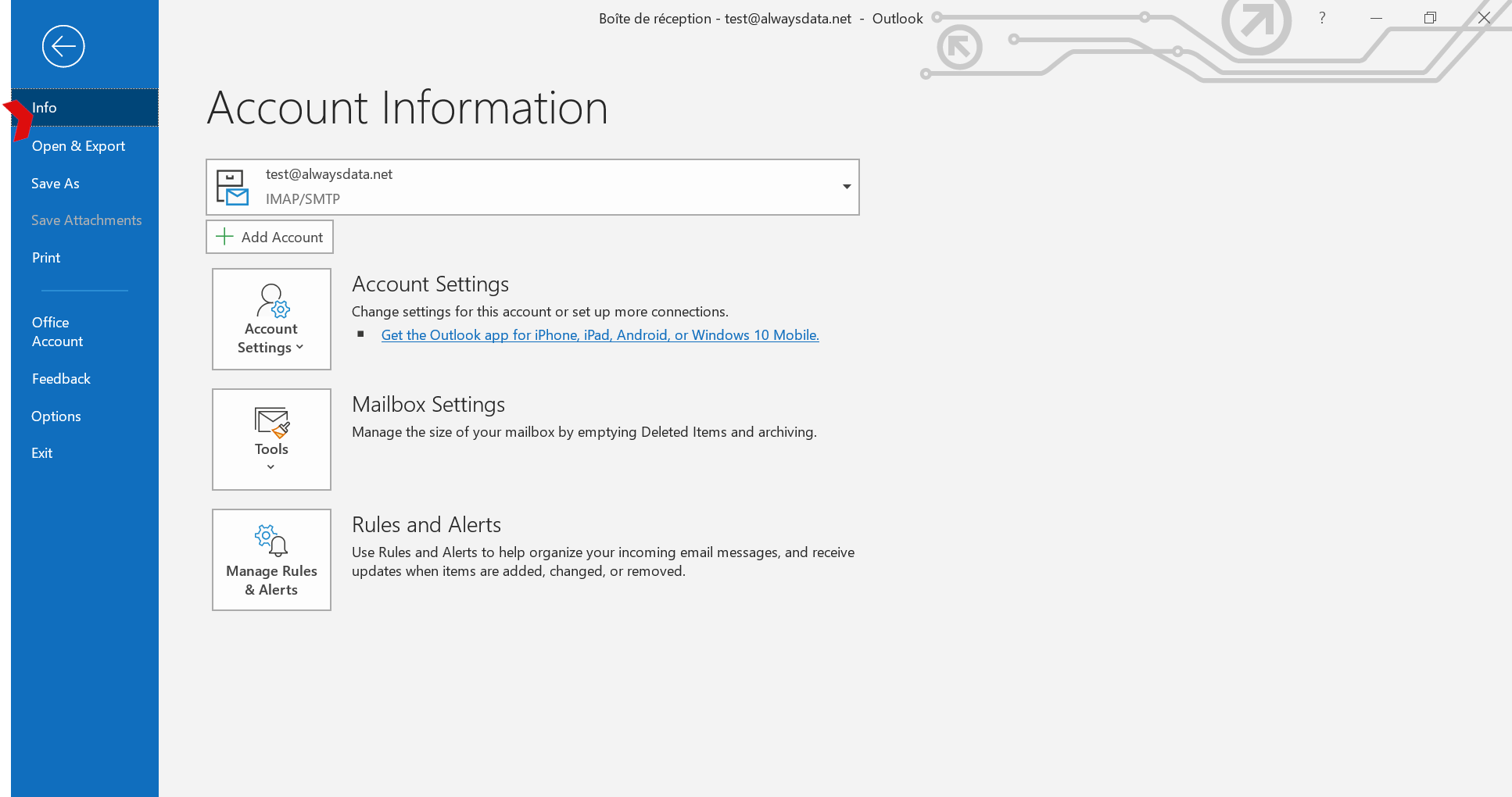Click the green plus icon in Add Account
Screen dimensions: 1512x797
coord(224,237)
